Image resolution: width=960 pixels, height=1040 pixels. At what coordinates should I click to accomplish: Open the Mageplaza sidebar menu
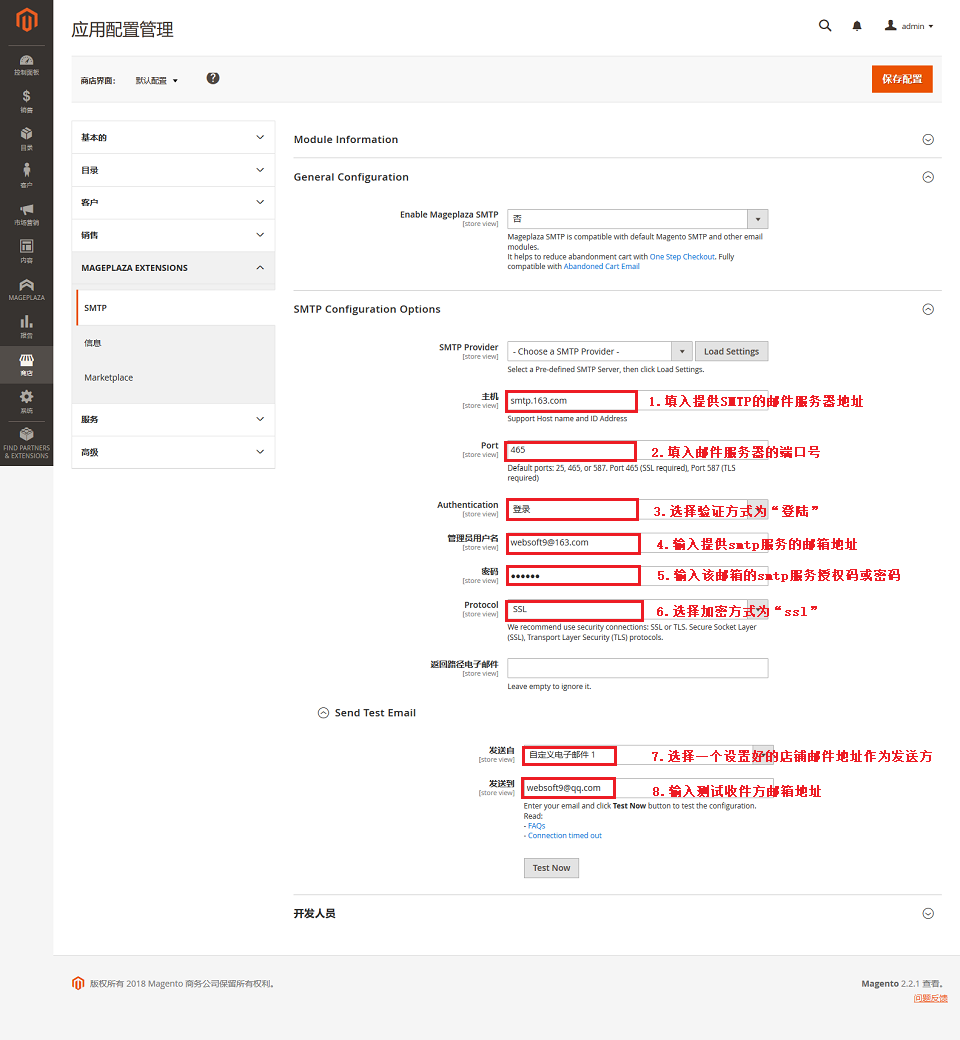pyautogui.click(x=27, y=289)
